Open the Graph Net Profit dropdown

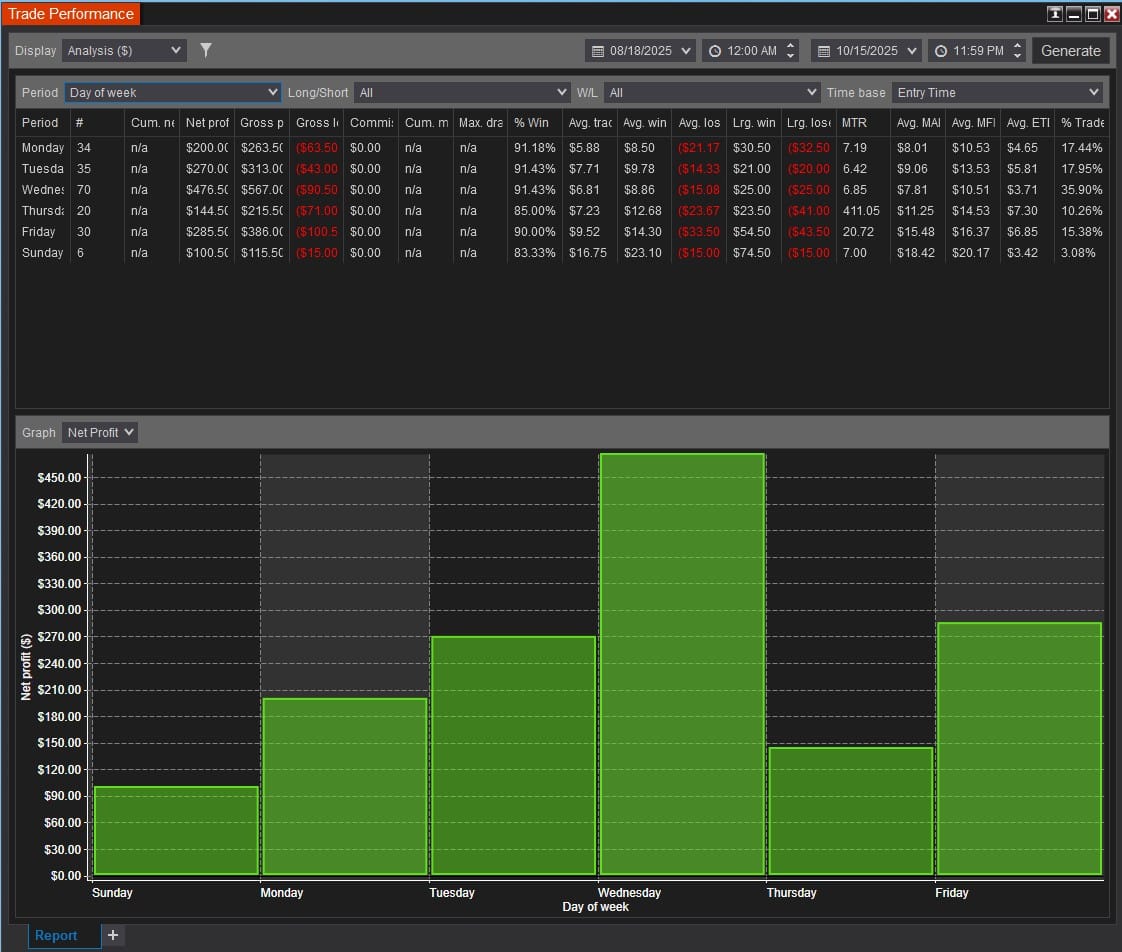tap(100, 432)
